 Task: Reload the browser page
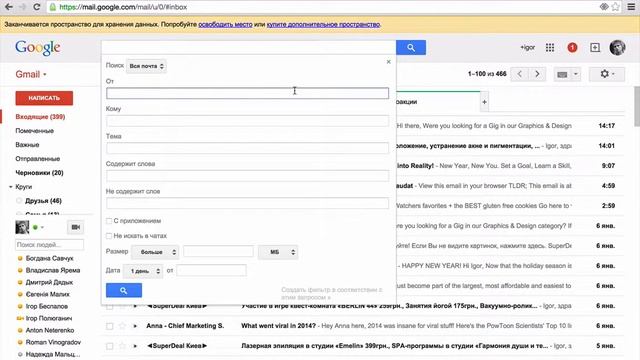[x=36, y=7]
